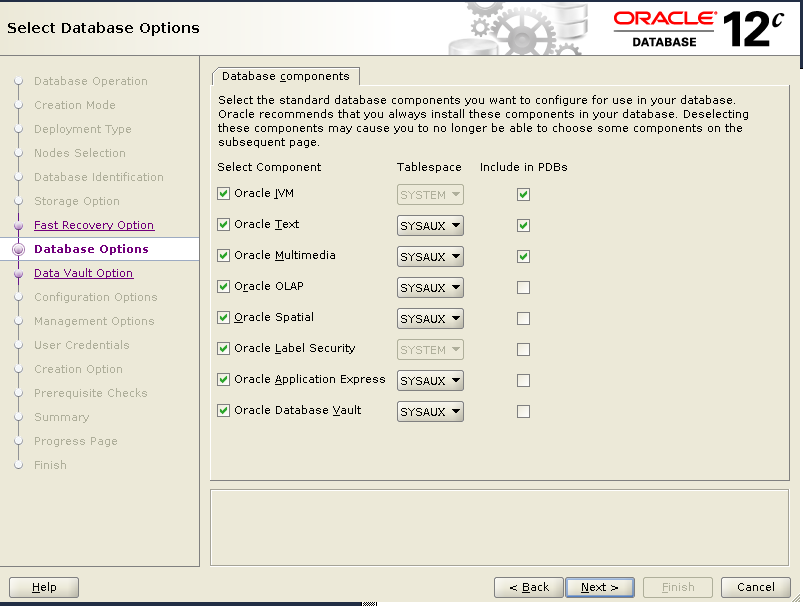Screen dimensions: 803x606
Task: Toggle the Oracle Database Vault checkbox
Action: pos(223,411)
